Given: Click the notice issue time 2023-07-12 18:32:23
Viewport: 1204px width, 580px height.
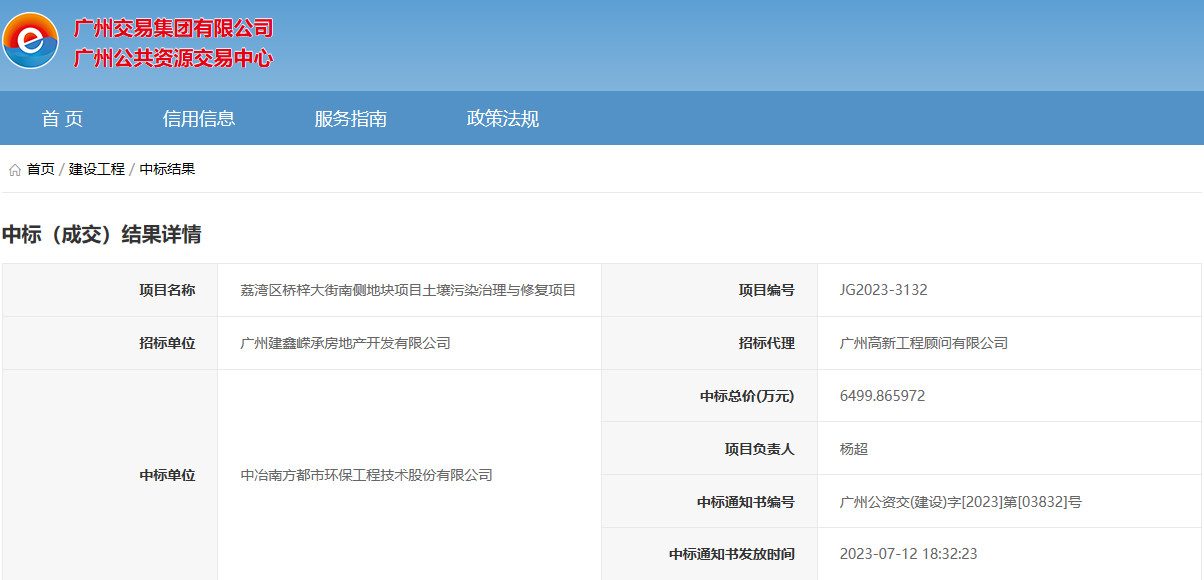Looking at the screenshot, I should pyautogui.click(x=908, y=554).
